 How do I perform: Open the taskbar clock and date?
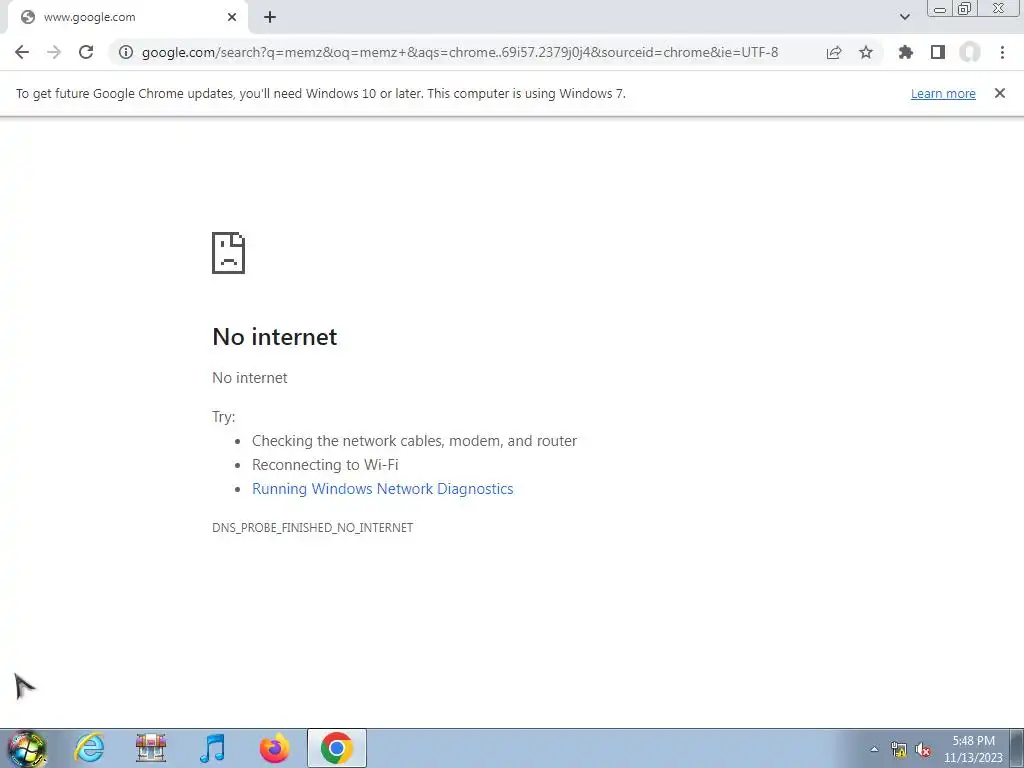[973, 749]
